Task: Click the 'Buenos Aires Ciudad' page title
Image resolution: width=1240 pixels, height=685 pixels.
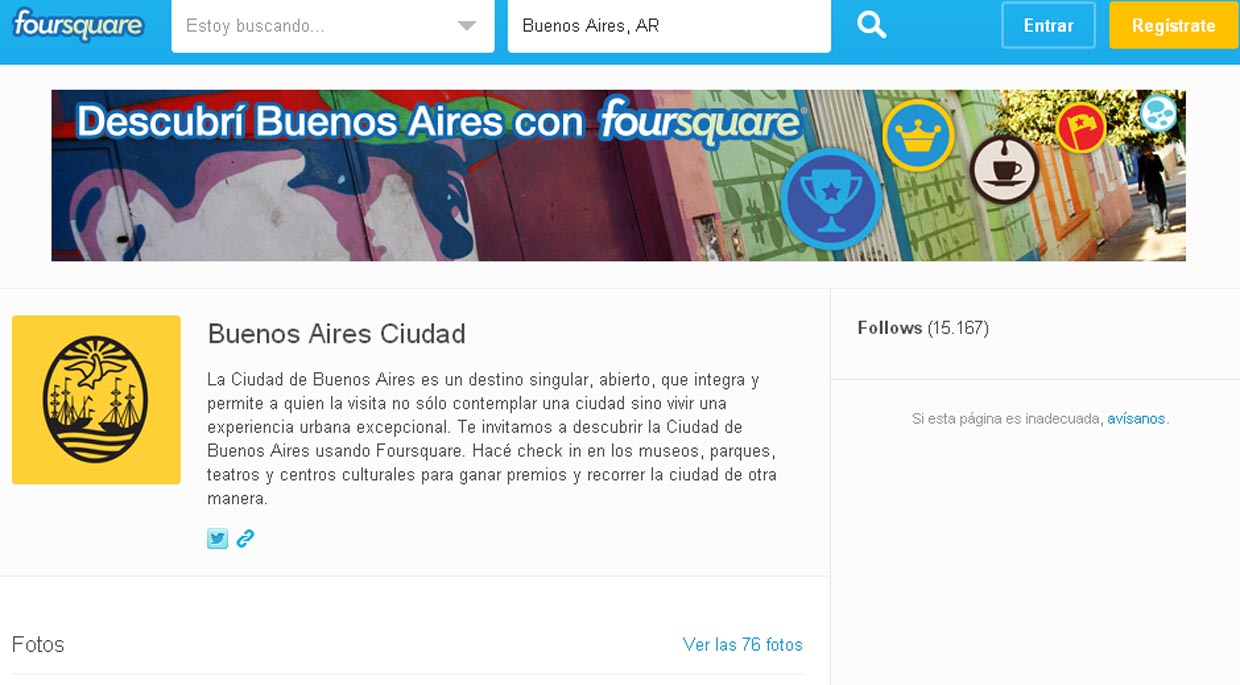Action: pyautogui.click(x=336, y=334)
